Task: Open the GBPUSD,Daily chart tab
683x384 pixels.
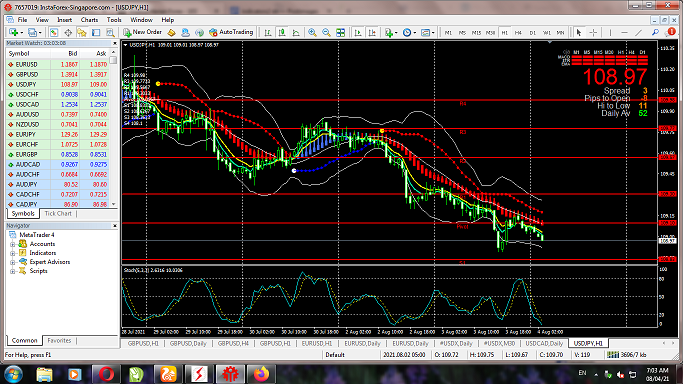Action: (x=188, y=344)
